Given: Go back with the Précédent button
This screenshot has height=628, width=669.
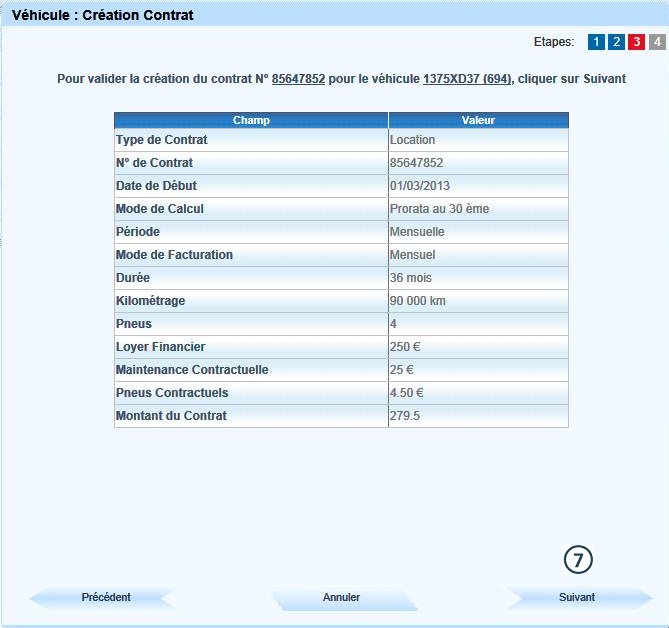Looking at the screenshot, I should [x=105, y=597].
